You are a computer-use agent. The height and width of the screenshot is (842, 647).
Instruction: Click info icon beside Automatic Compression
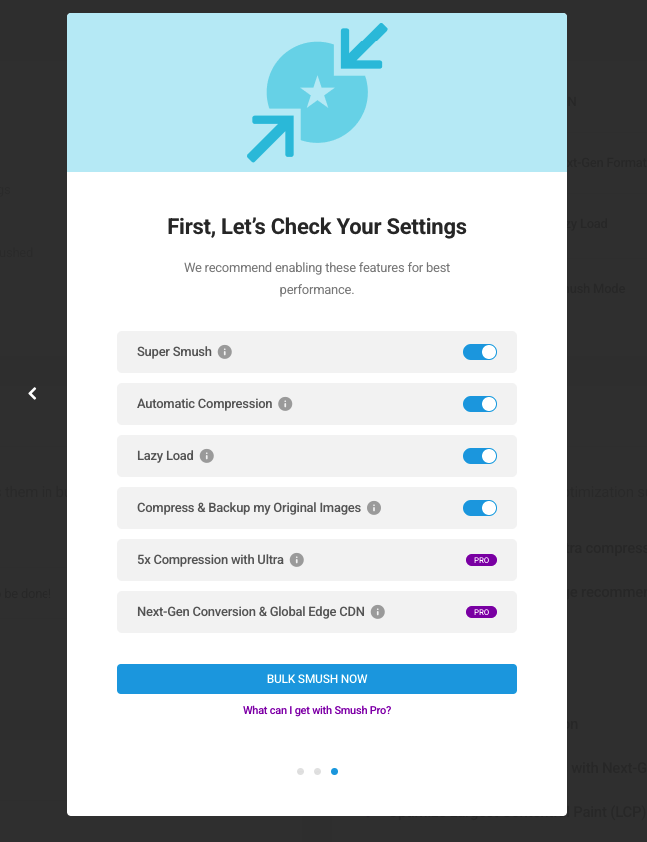click(x=285, y=404)
